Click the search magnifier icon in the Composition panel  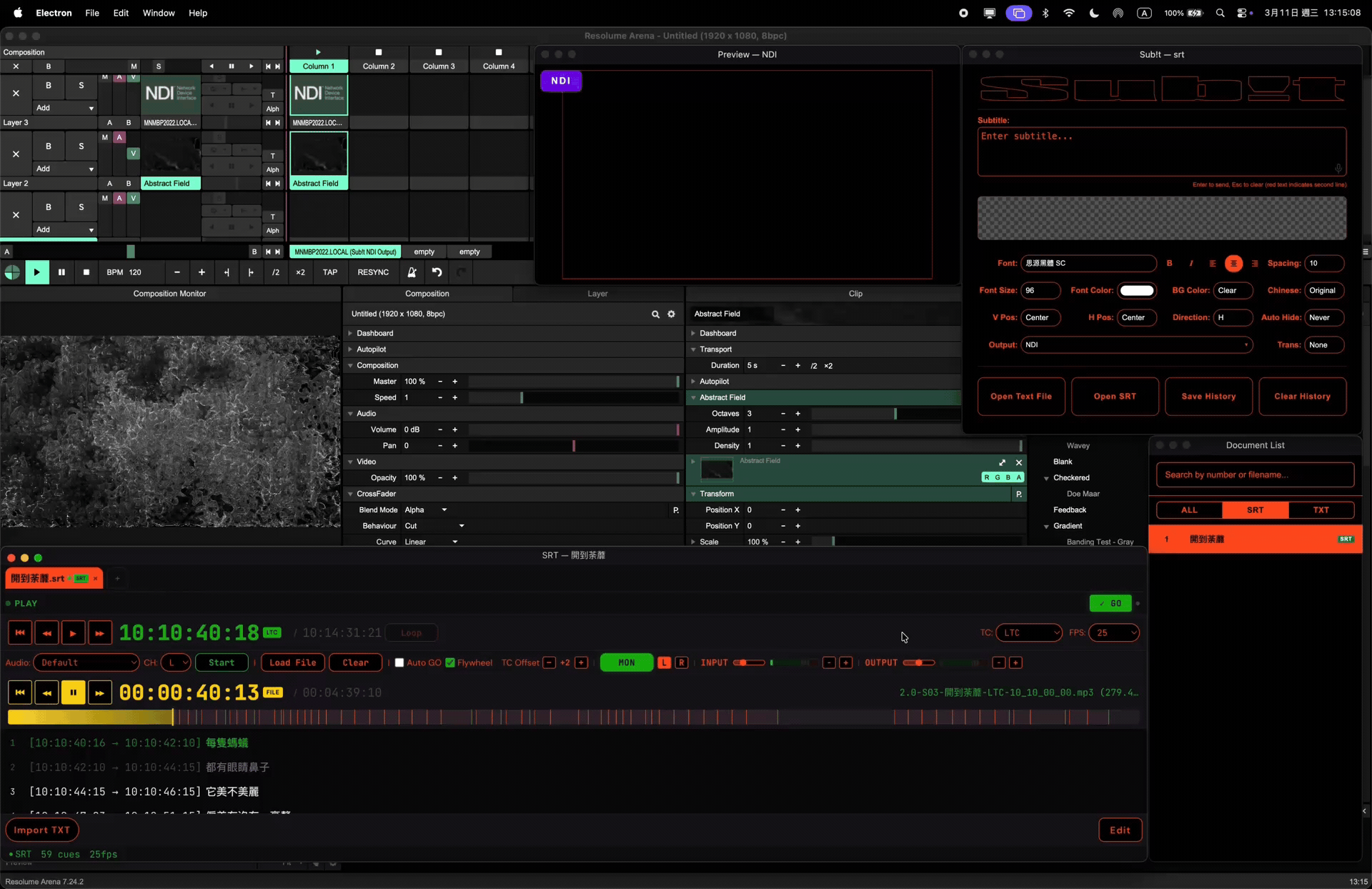[655, 314]
